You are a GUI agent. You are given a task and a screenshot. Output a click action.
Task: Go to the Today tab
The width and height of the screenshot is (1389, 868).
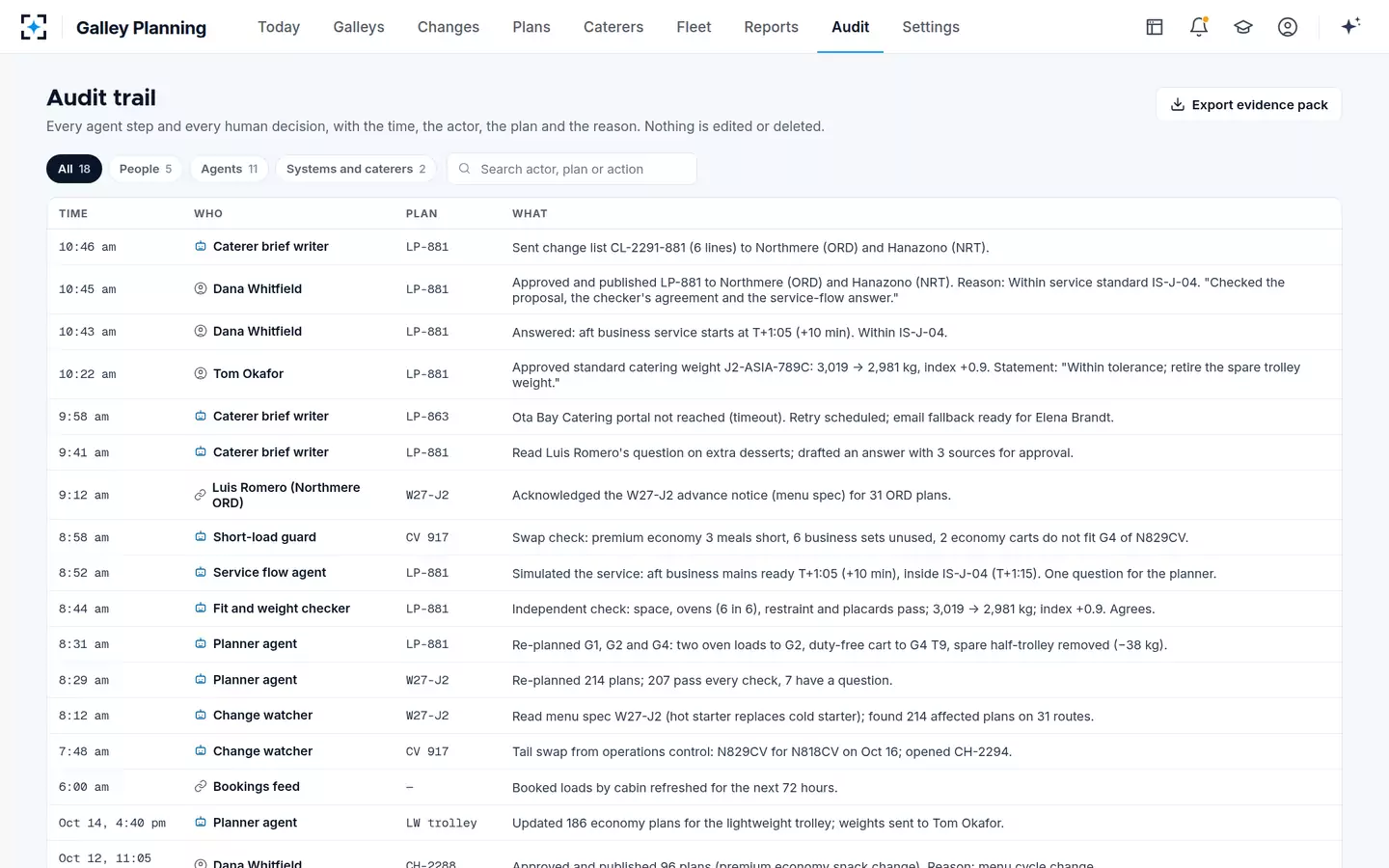pos(279,27)
